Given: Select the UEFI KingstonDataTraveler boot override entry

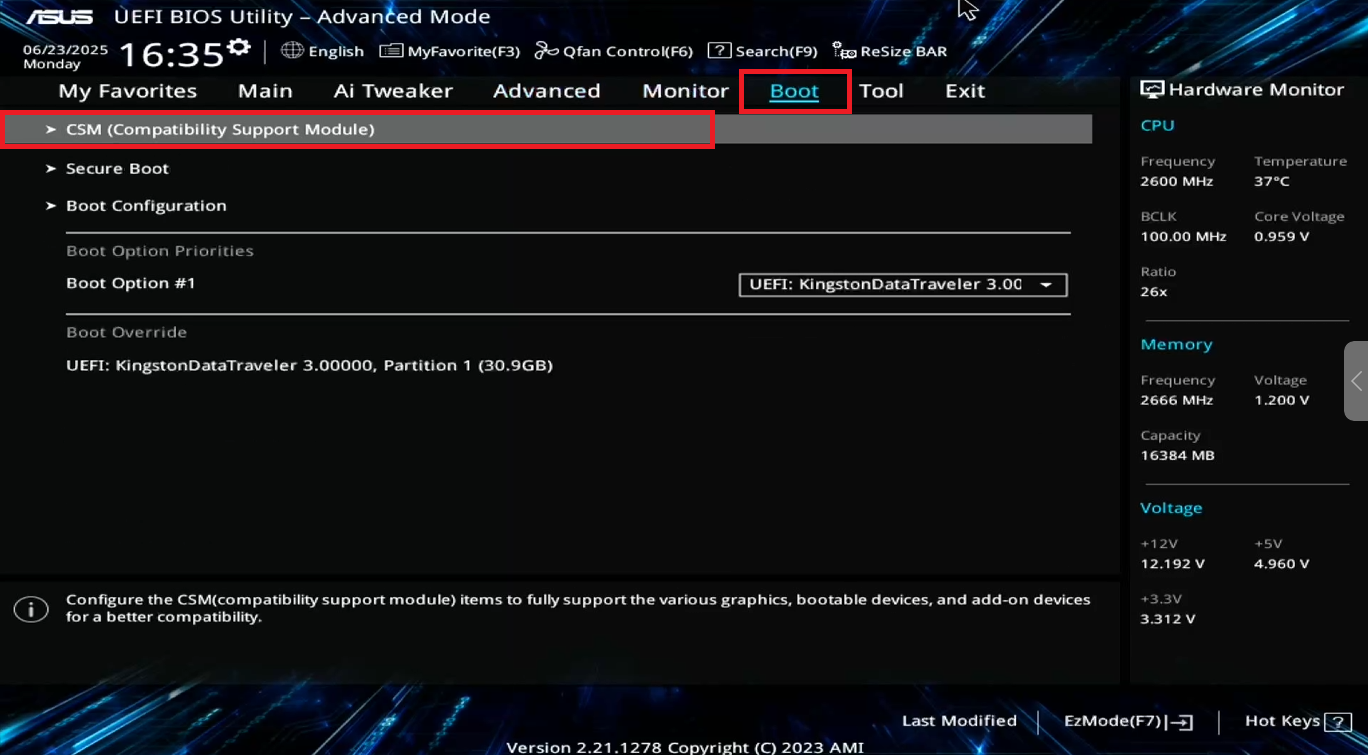Looking at the screenshot, I should (x=309, y=366).
